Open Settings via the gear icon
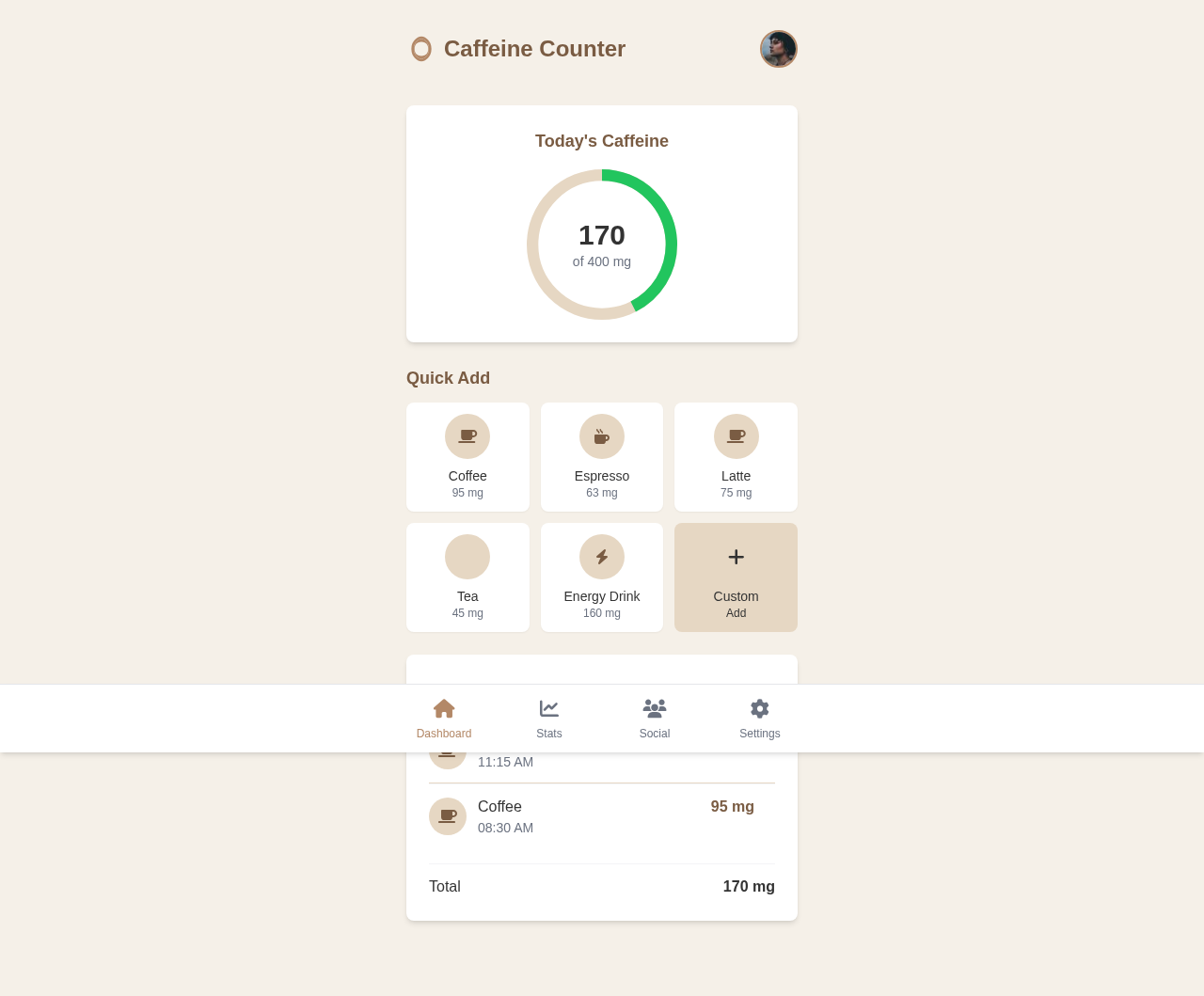 pos(758,706)
